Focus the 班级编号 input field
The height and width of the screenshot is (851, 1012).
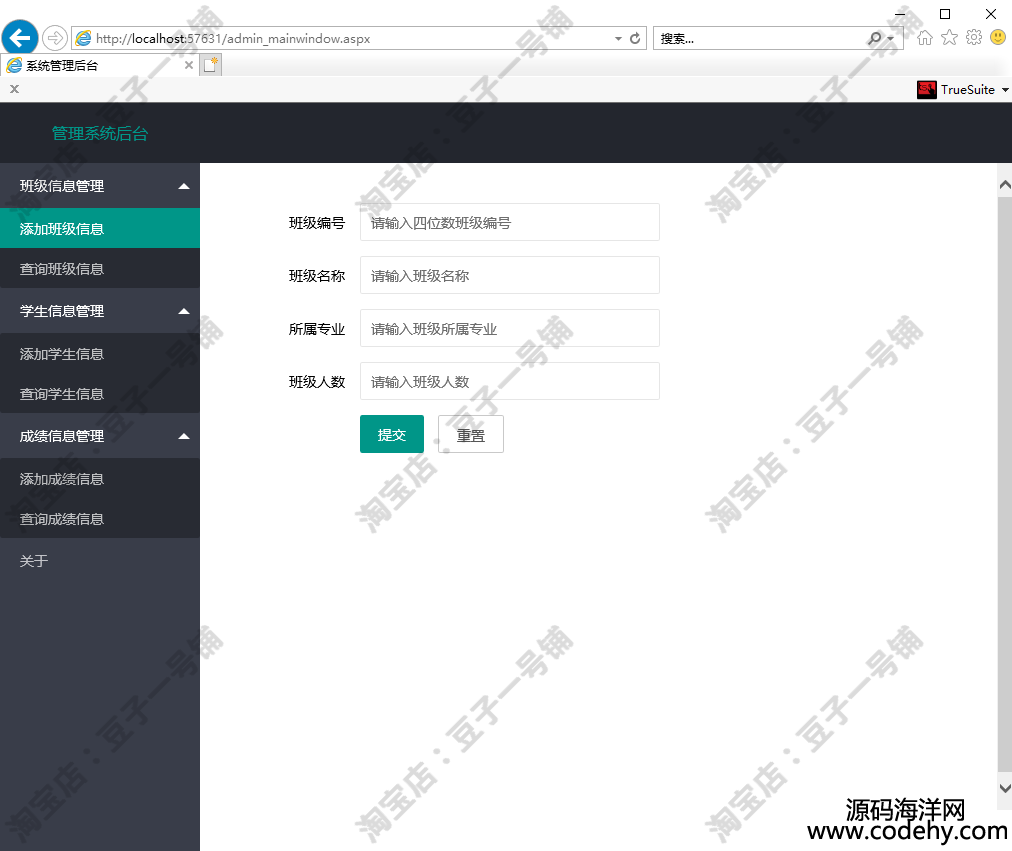click(510, 223)
